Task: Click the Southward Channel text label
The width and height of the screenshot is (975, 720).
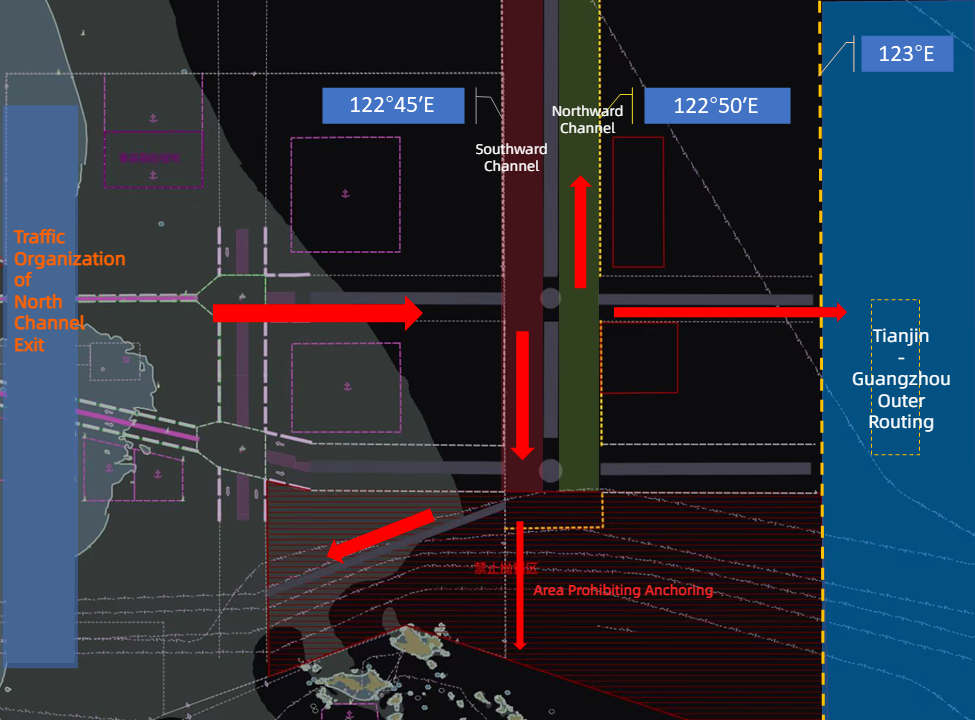Action: (x=511, y=158)
